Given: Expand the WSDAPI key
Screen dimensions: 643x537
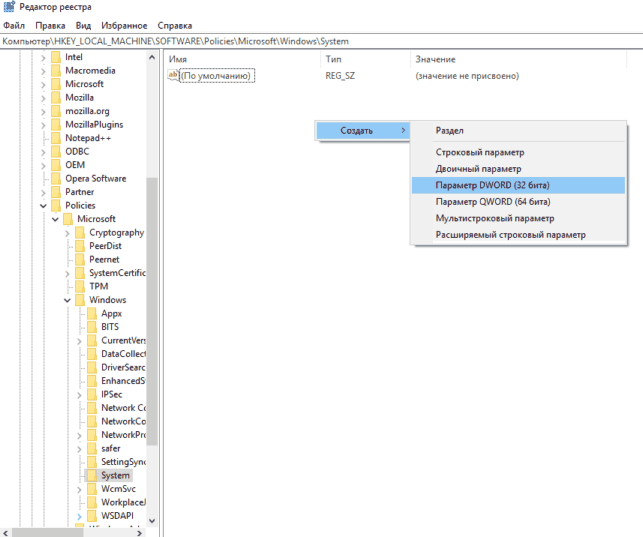Looking at the screenshot, I should [79, 517].
